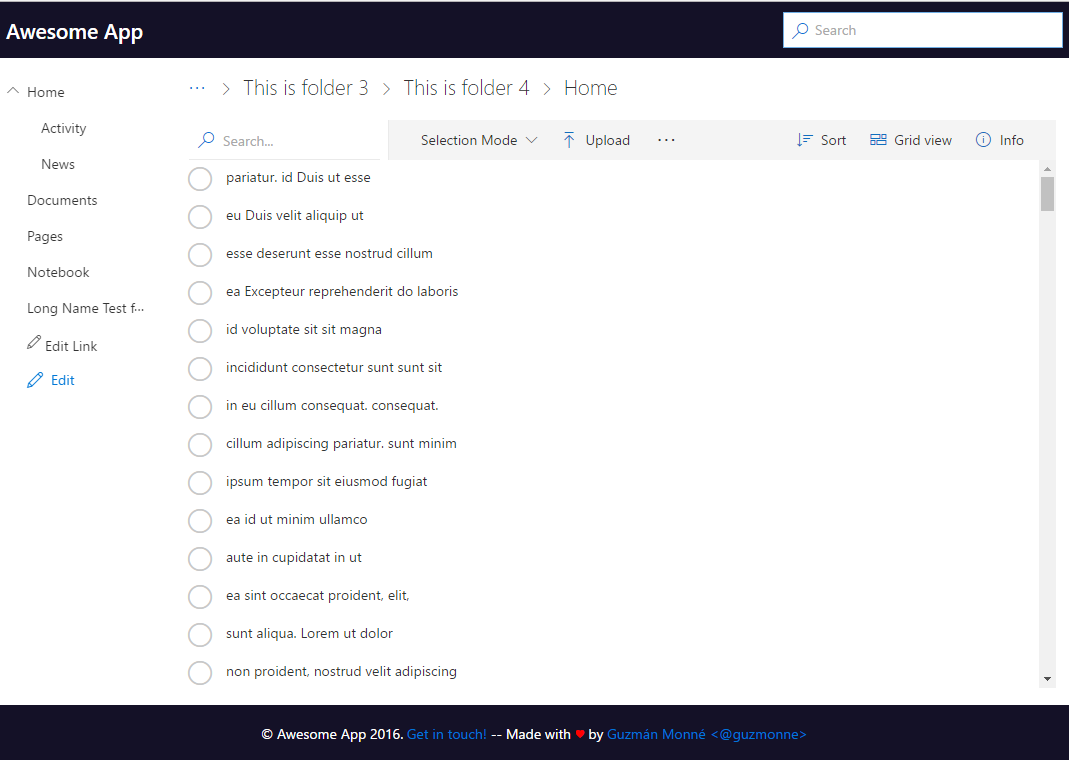Click the Home breadcrumb item
This screenshot has width=1069, height=760.
(590, 88)
